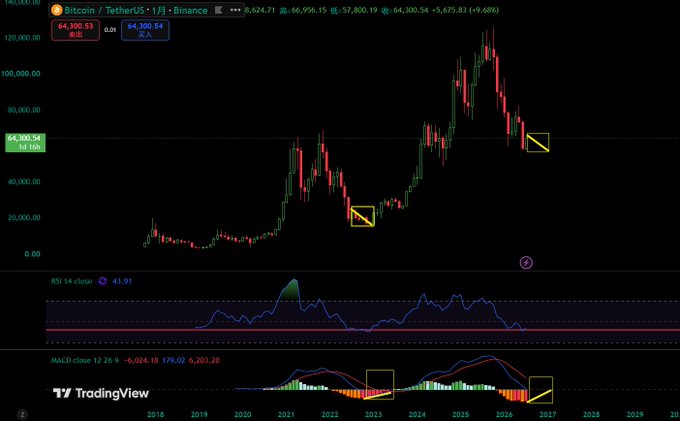Click the purple RSI refresh icon
This screenshot has width=680, height=421.
point(102,281)
